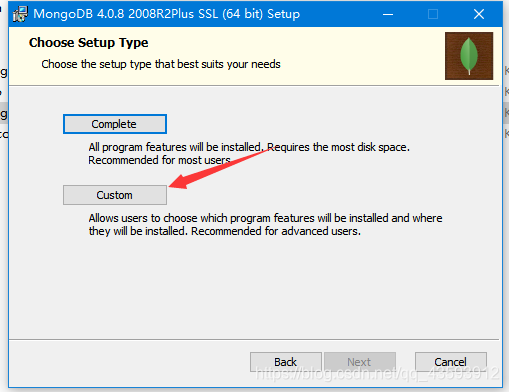This screenshot has height=392, width=509.
Task: Close the MongoDB Setup window
Action: tap(479, 14)
